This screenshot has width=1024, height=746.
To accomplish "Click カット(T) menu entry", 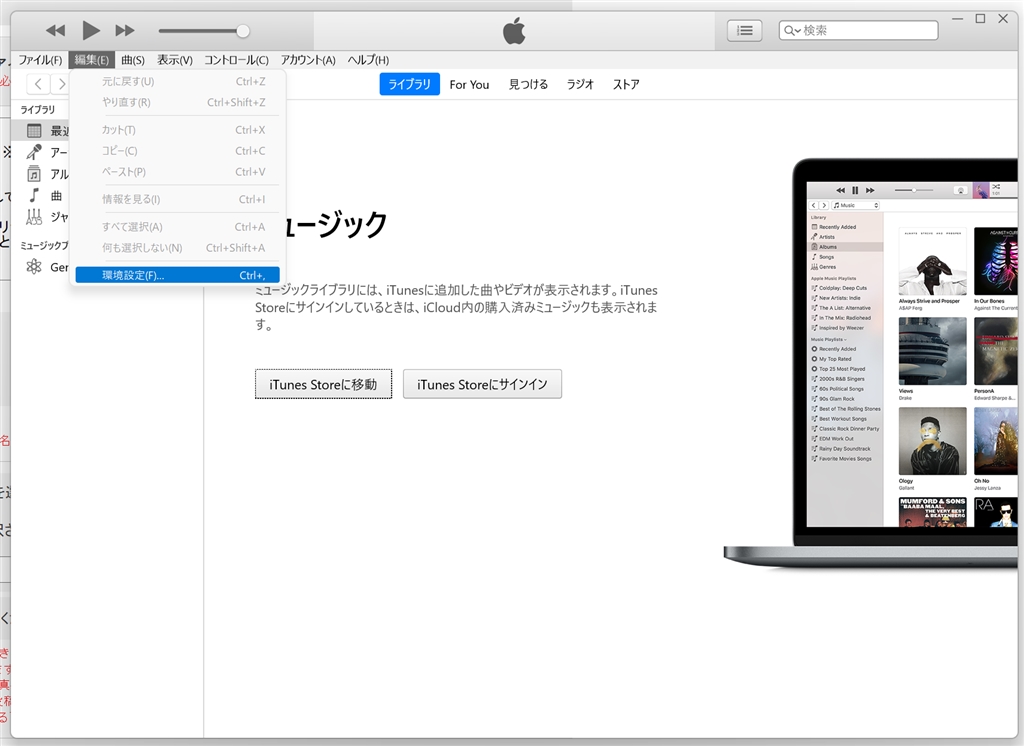I will coord(178,130).
